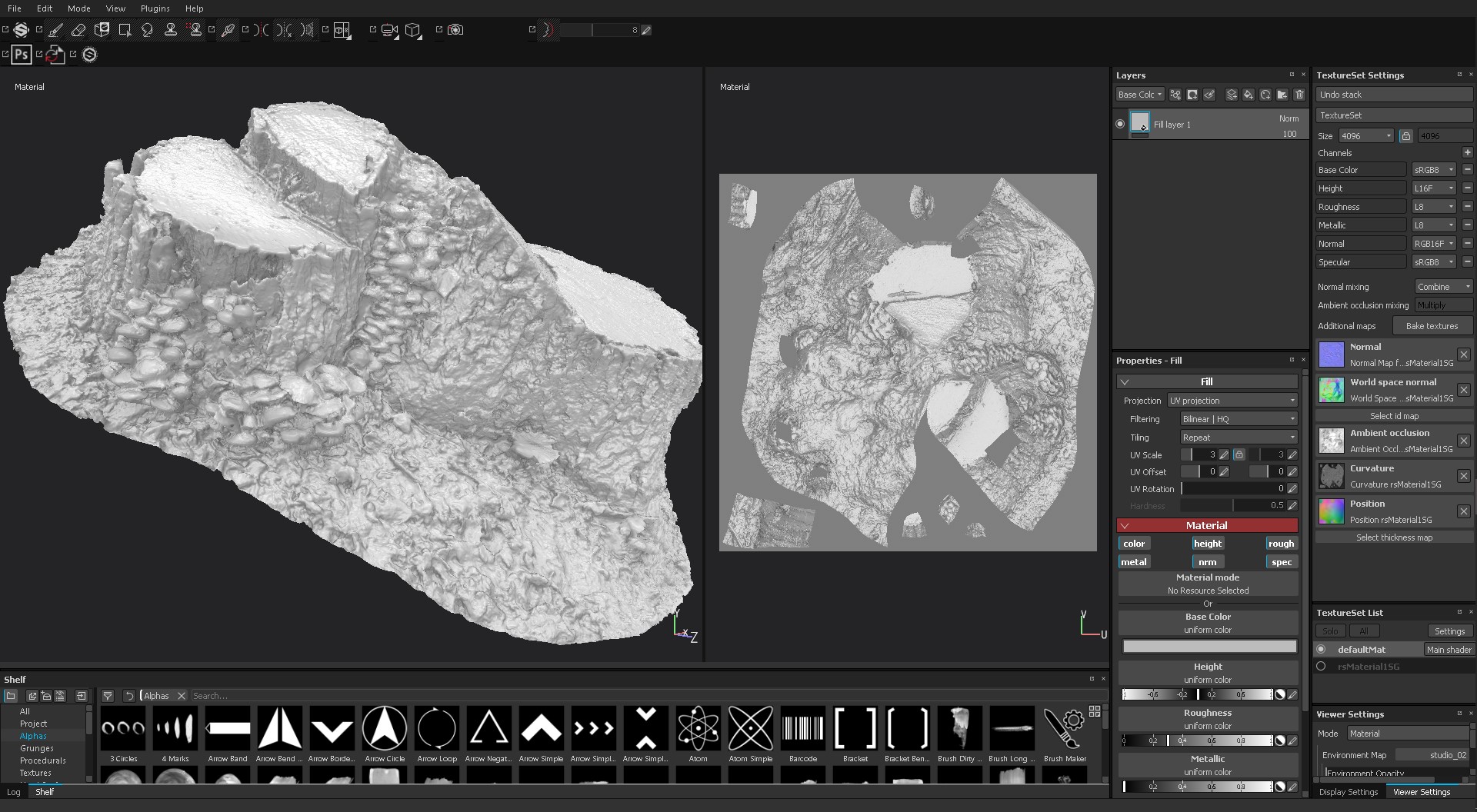Open the Projection dropdown
The height and width of the screenshot is (812, 1477).
(x=1232, y=401)
